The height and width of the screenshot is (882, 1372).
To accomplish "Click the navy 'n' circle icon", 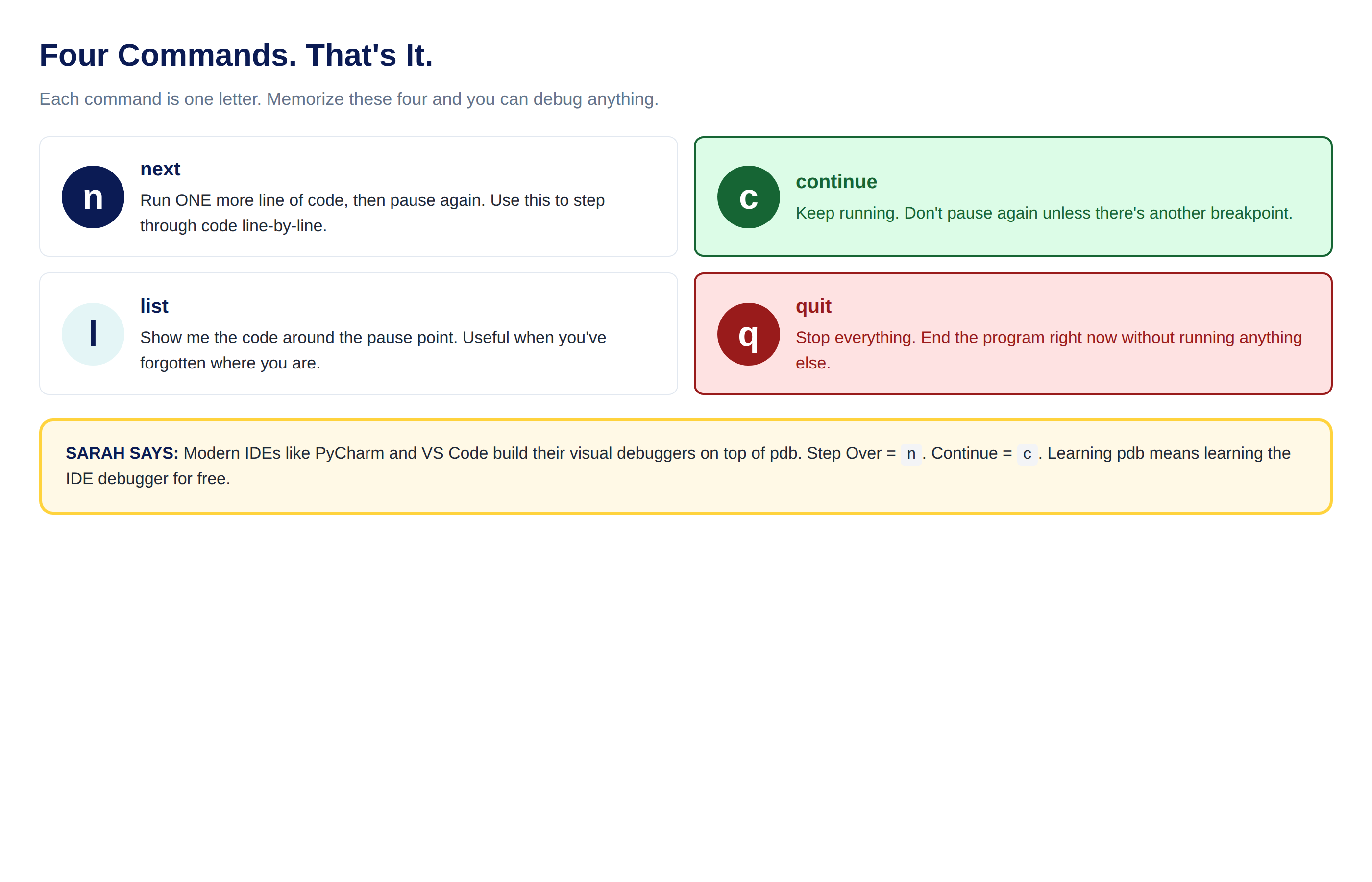I will pos(93,197).
